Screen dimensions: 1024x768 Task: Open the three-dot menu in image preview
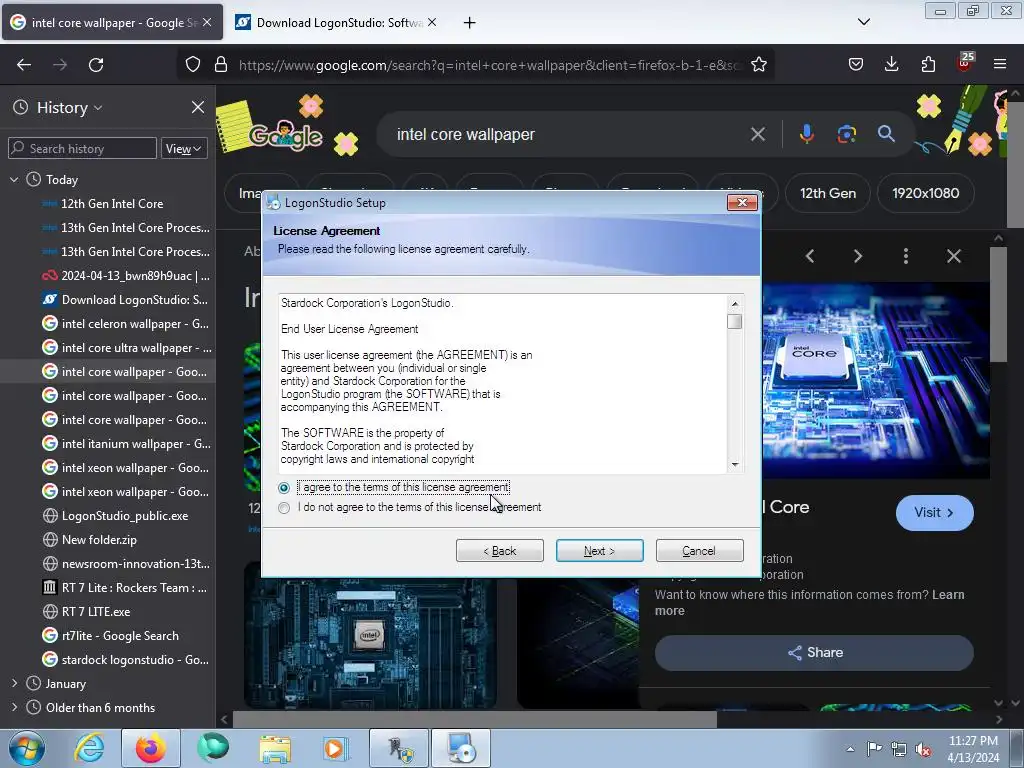(906, 256)
